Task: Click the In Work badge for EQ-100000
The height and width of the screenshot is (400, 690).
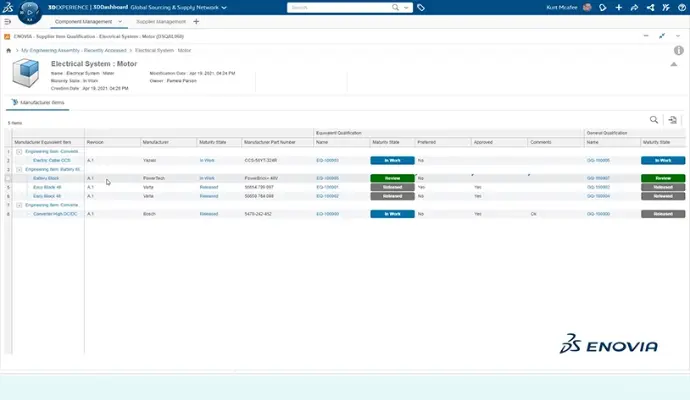Action: pyautogui.click(x=393, y=214)
